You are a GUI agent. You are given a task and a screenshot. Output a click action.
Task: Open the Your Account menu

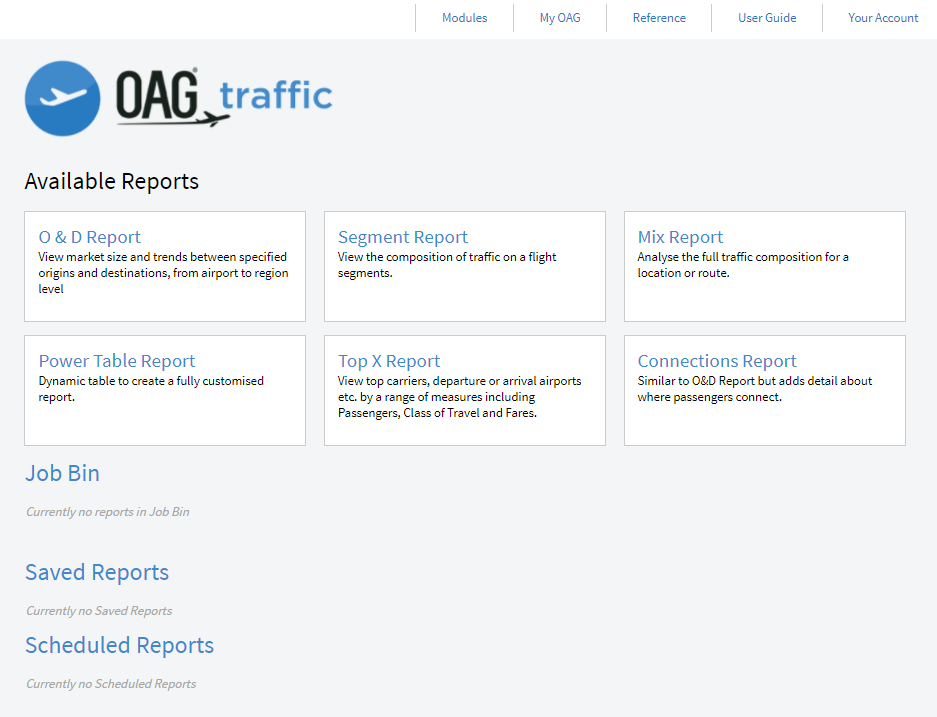883,18
